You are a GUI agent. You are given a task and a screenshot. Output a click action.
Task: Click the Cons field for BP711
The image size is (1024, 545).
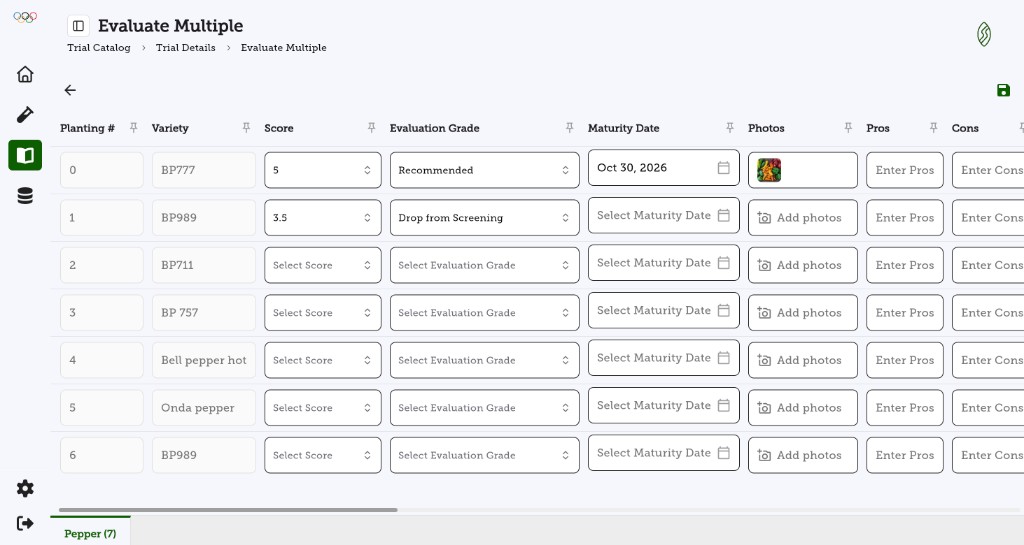988,265
